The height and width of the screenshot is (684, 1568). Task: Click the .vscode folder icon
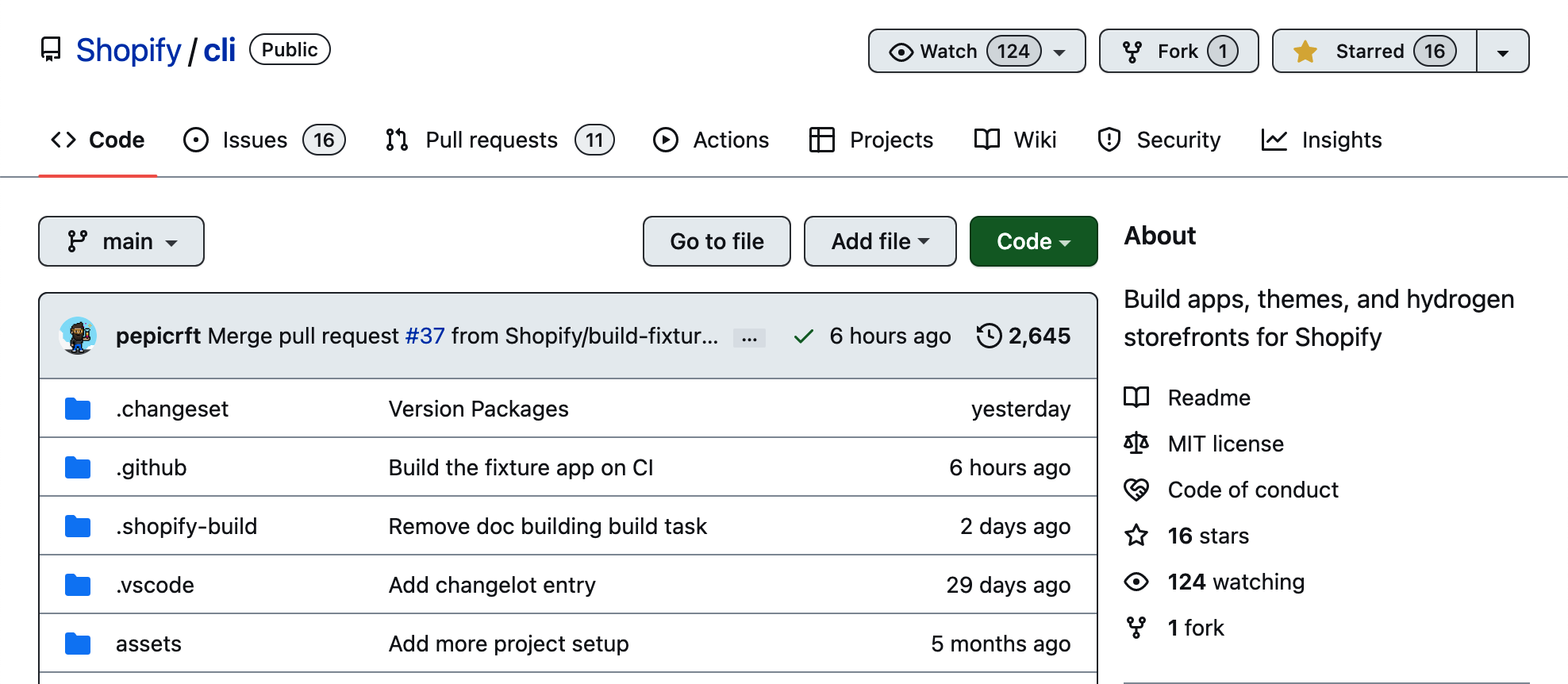pos(78,585)
